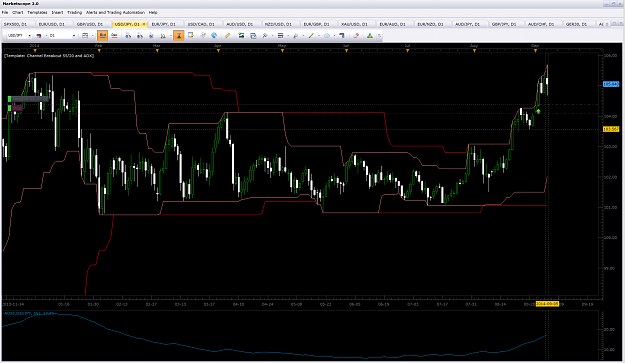
Task: Click the grayed-out pin icon
Action: (202, 35)
